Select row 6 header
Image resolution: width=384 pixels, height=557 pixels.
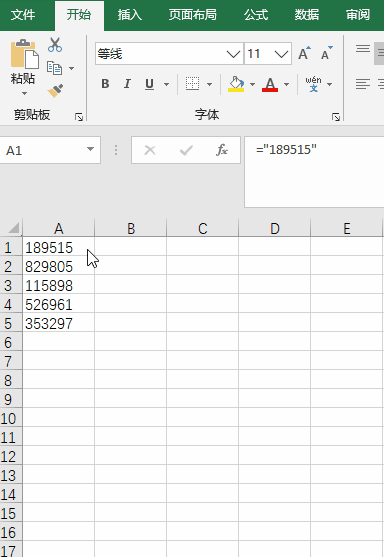(11, 342)
